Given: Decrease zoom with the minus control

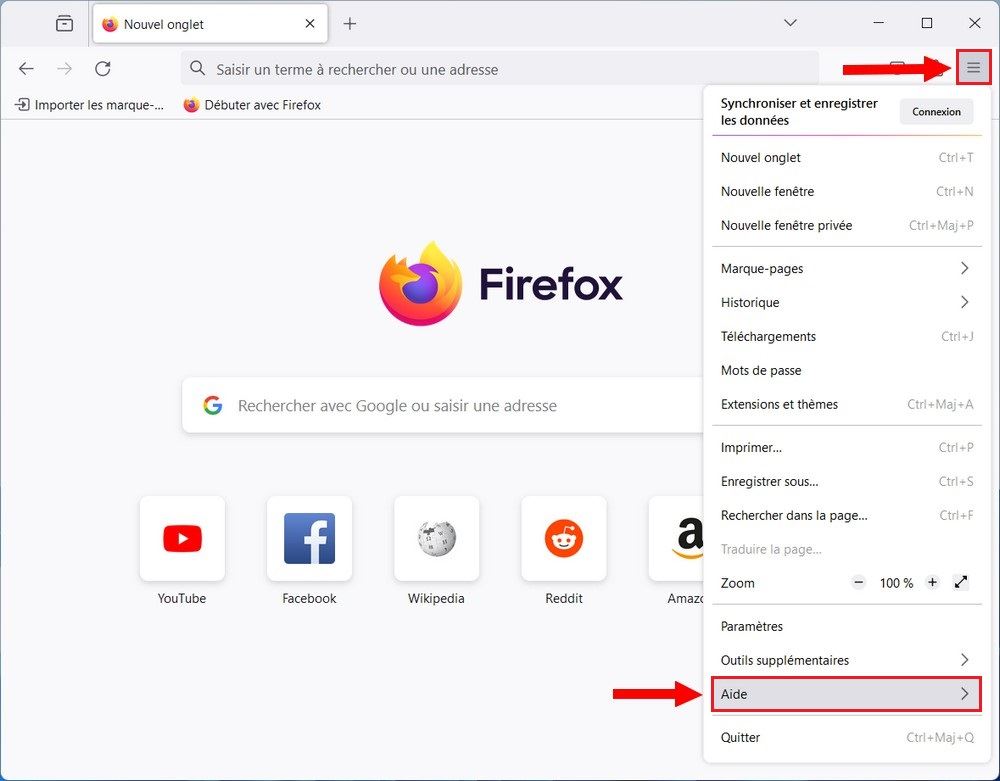Looking at the screenshot, I should click(x=858, y=583).
